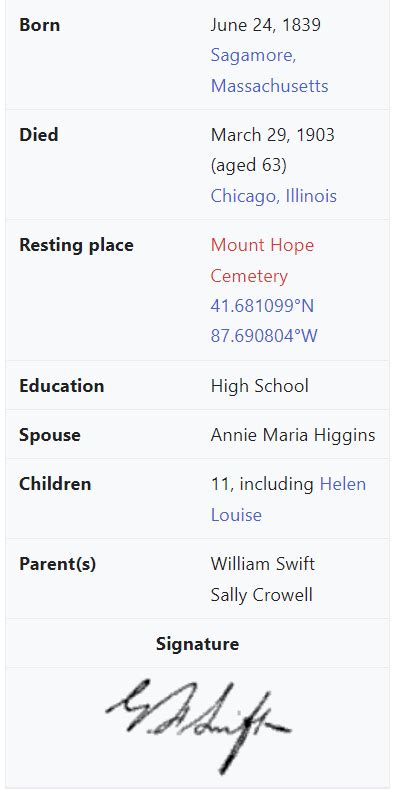Open the Louise link under Children
This screenshot has width=393, height=789.
click(x=236, y=515)
